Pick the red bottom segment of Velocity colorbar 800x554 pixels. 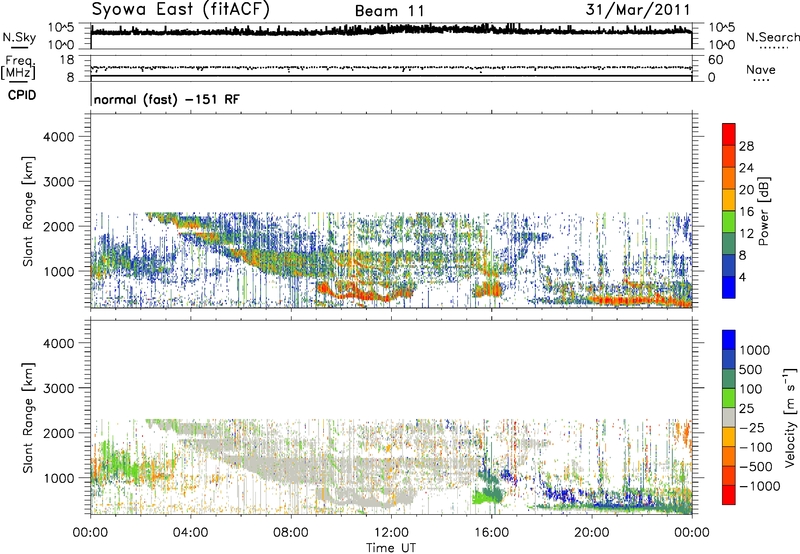click(x=729, y=495)
